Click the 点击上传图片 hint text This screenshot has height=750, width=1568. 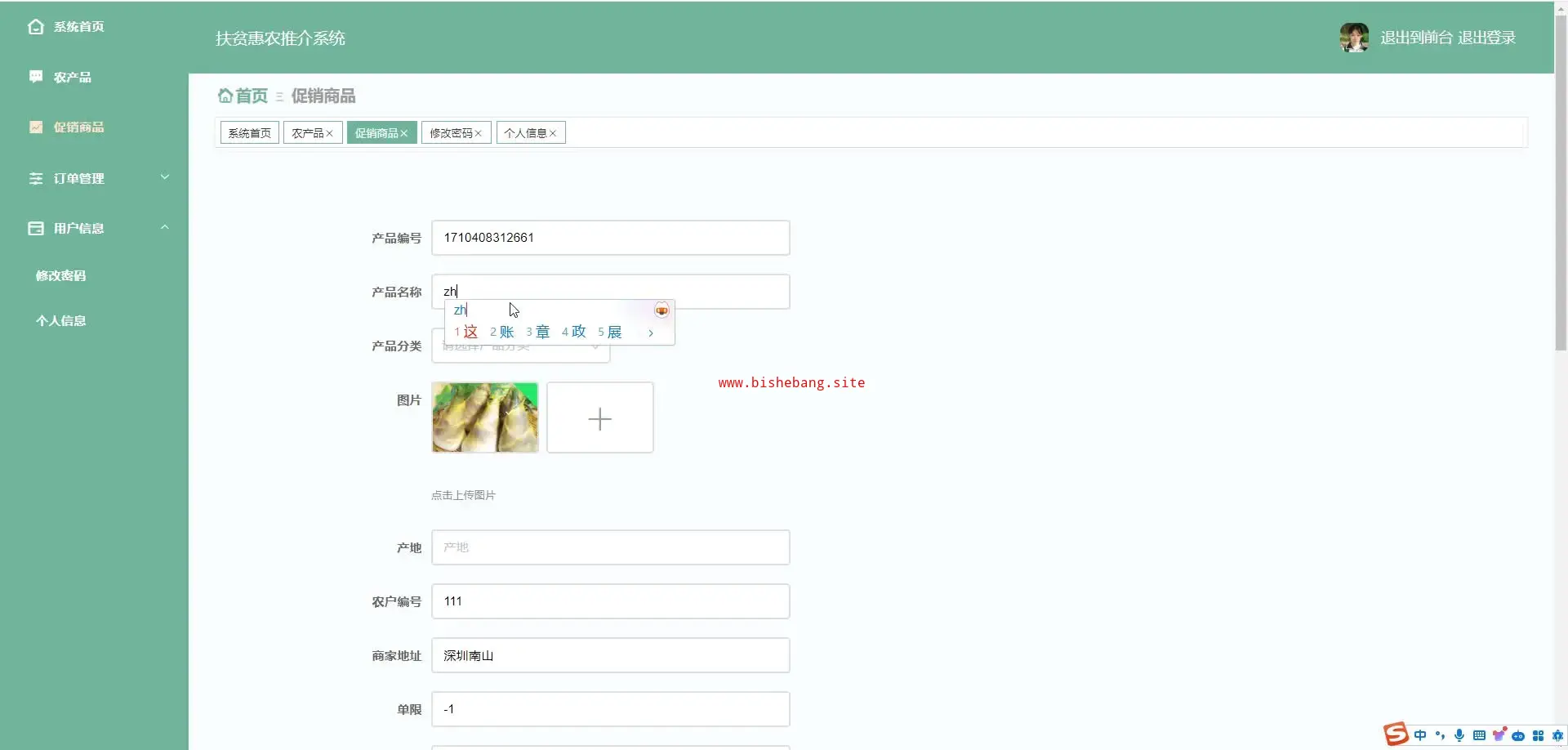[x=463, y=495]
